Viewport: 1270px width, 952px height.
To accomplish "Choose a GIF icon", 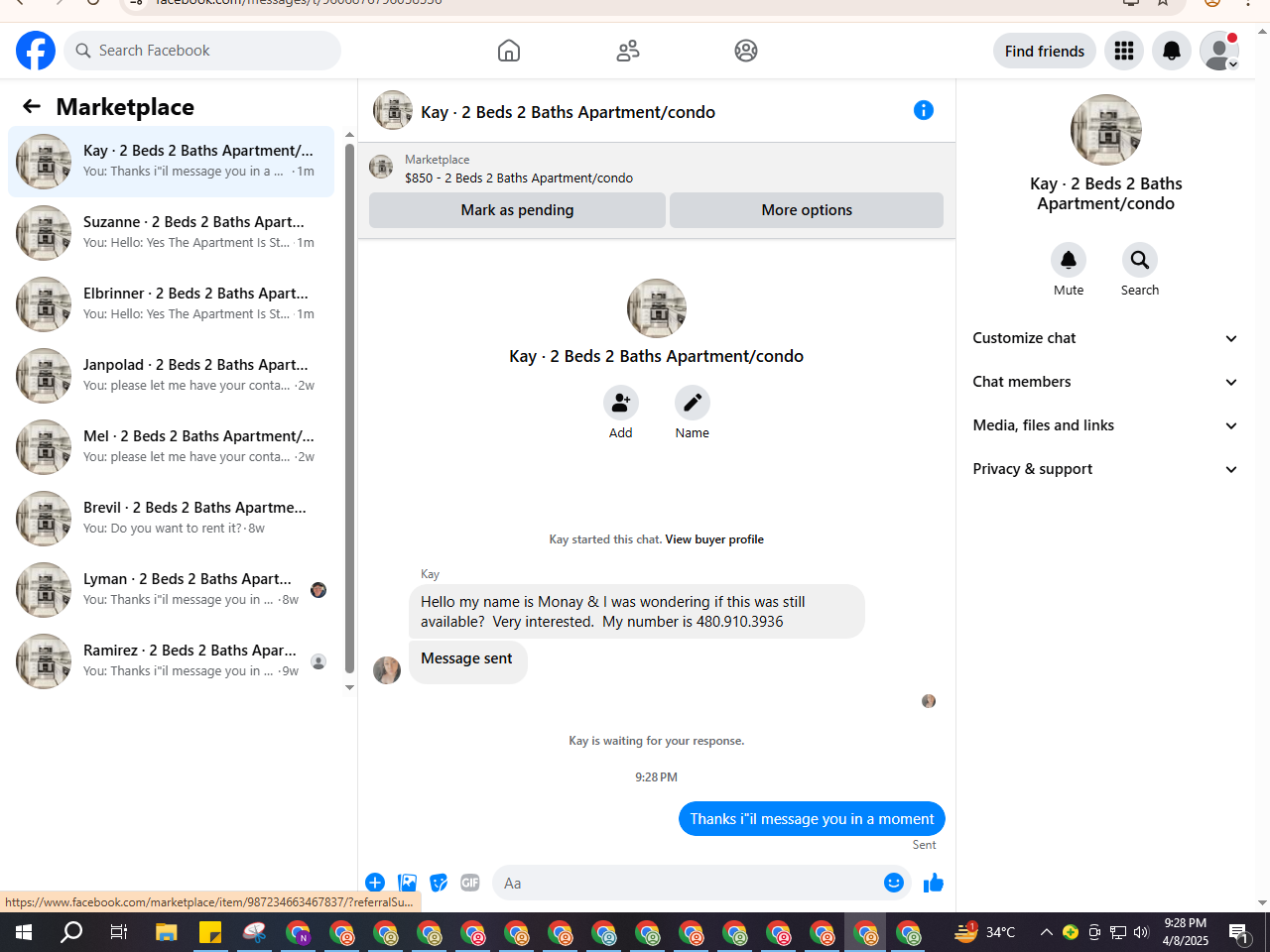I will pyautogui.click(x=470, y=883).
